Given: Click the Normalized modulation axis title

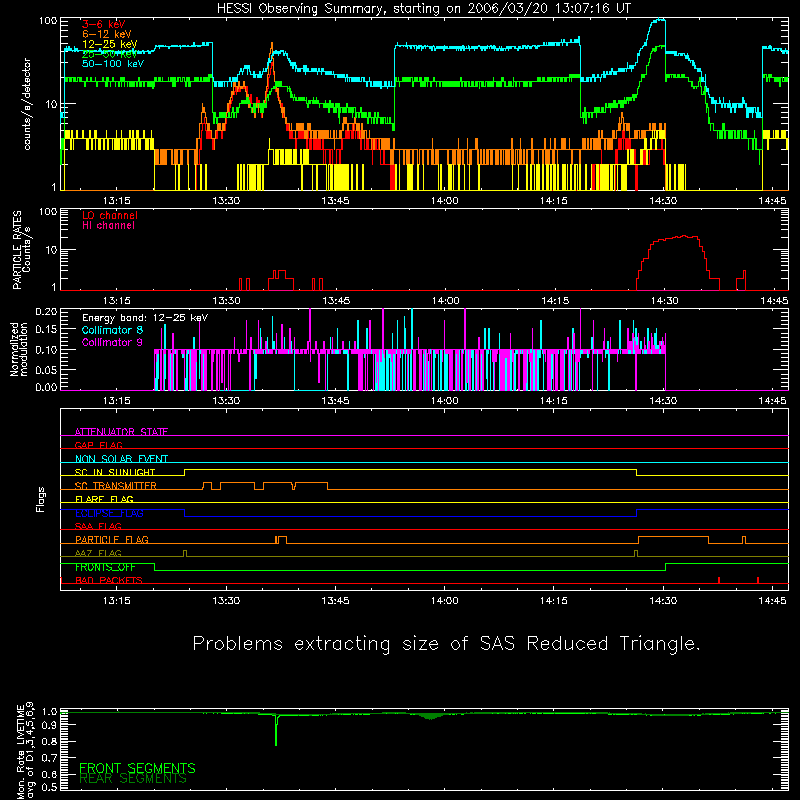Looking at the screenshot, I should [x=18, y=349].
